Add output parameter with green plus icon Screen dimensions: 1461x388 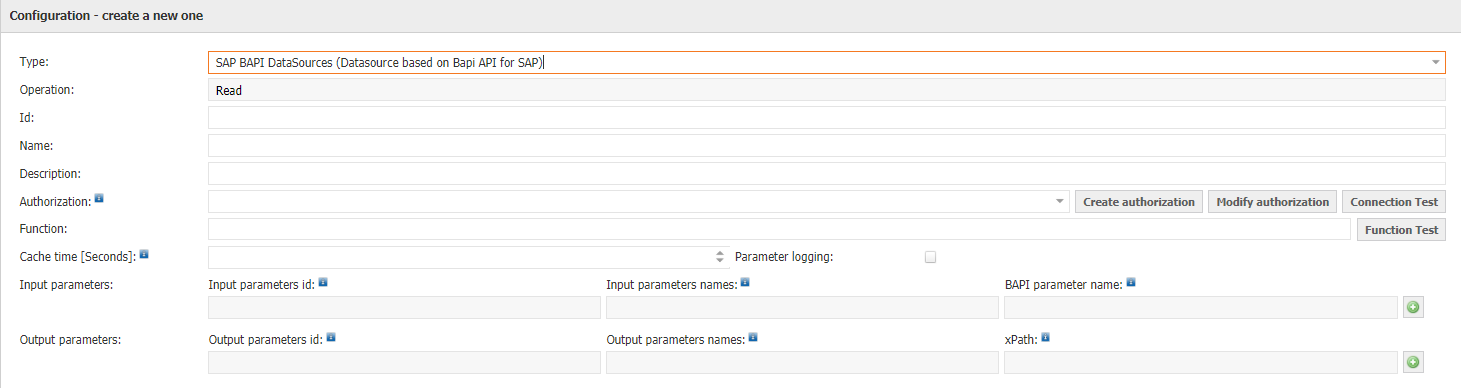1413,362
